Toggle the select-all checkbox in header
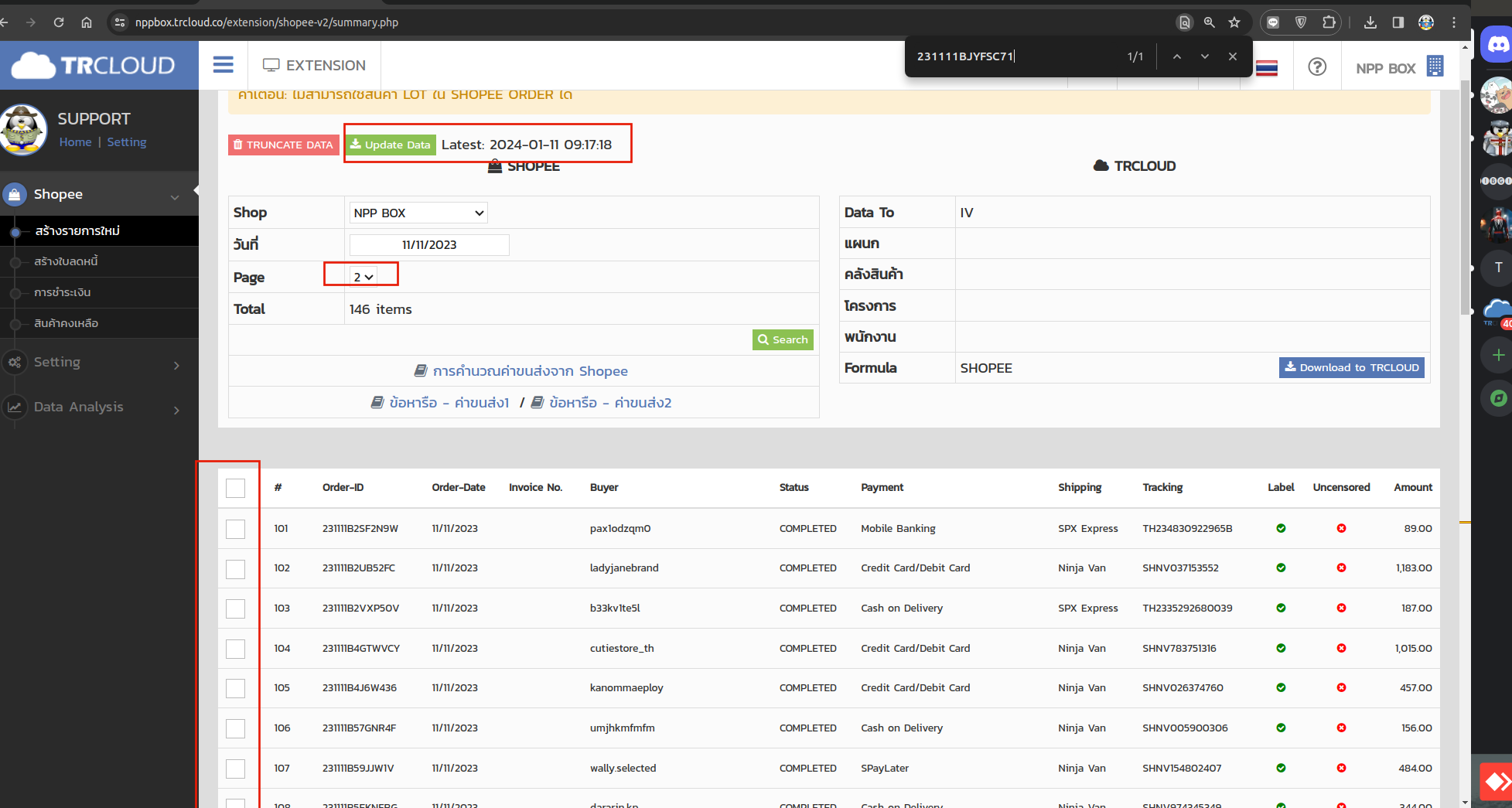The image size is (1512, 808). pyautogui.click(x=235, y=488)
